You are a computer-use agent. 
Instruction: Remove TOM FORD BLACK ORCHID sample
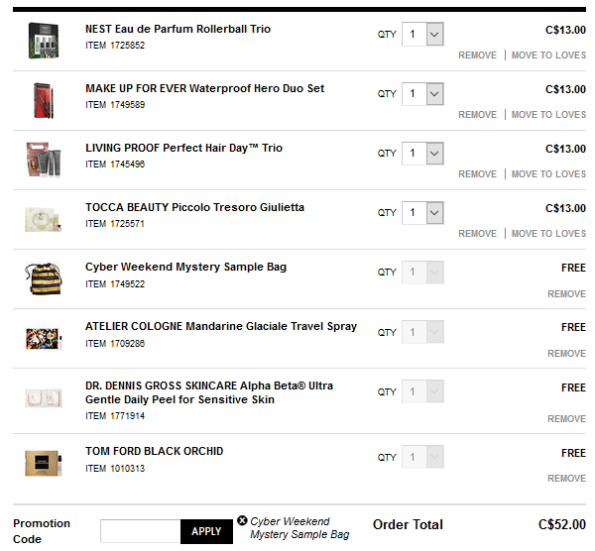pos(567,478)
